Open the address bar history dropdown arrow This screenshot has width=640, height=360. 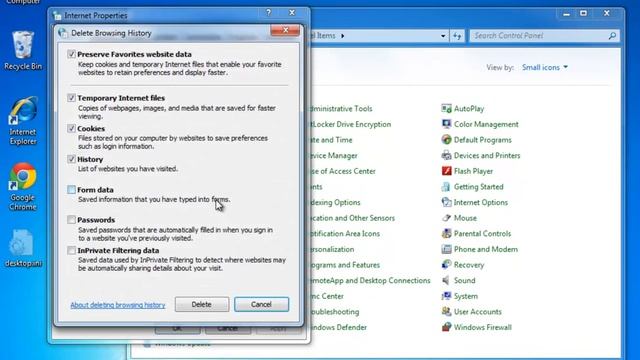[x=443, y=36]
